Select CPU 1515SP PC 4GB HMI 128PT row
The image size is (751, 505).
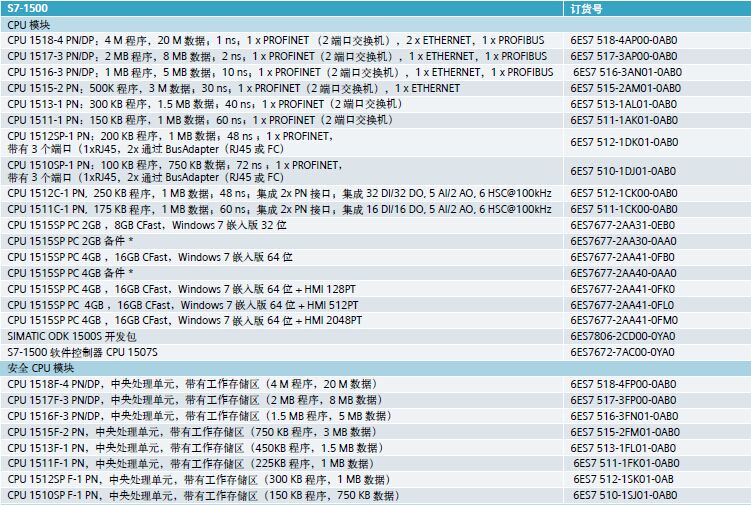(182, 289)
